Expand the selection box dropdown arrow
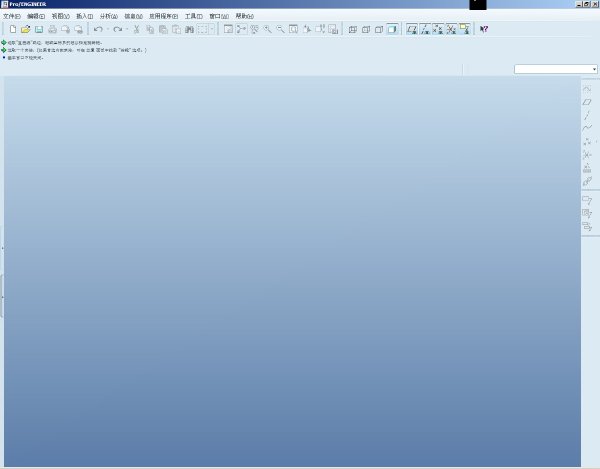Screen dimensions: 600x469 tap(212, 29)
